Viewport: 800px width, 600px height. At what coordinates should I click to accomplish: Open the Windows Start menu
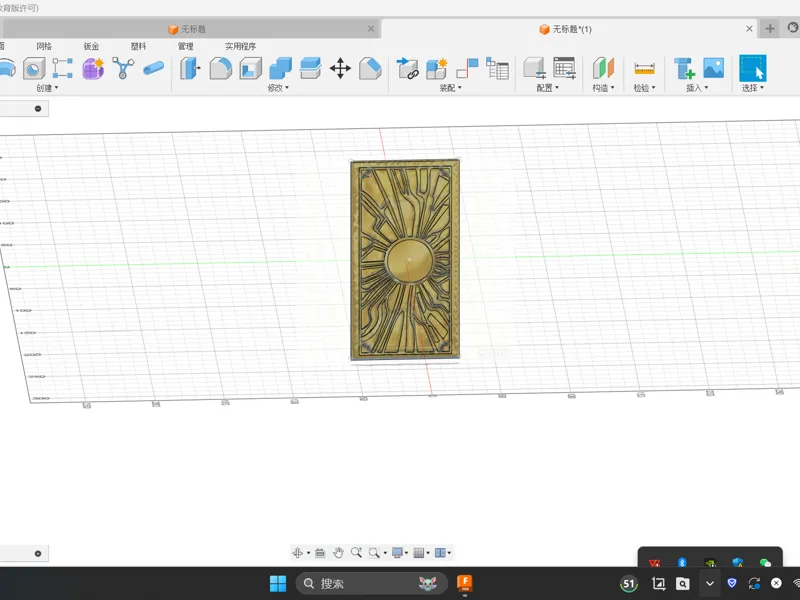[x=278, y=583]
